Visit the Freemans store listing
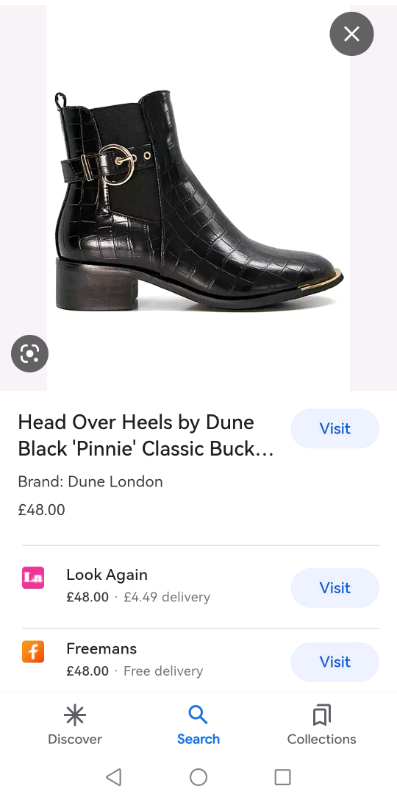This screenshot has height=800, width=397. click(335, 662)
